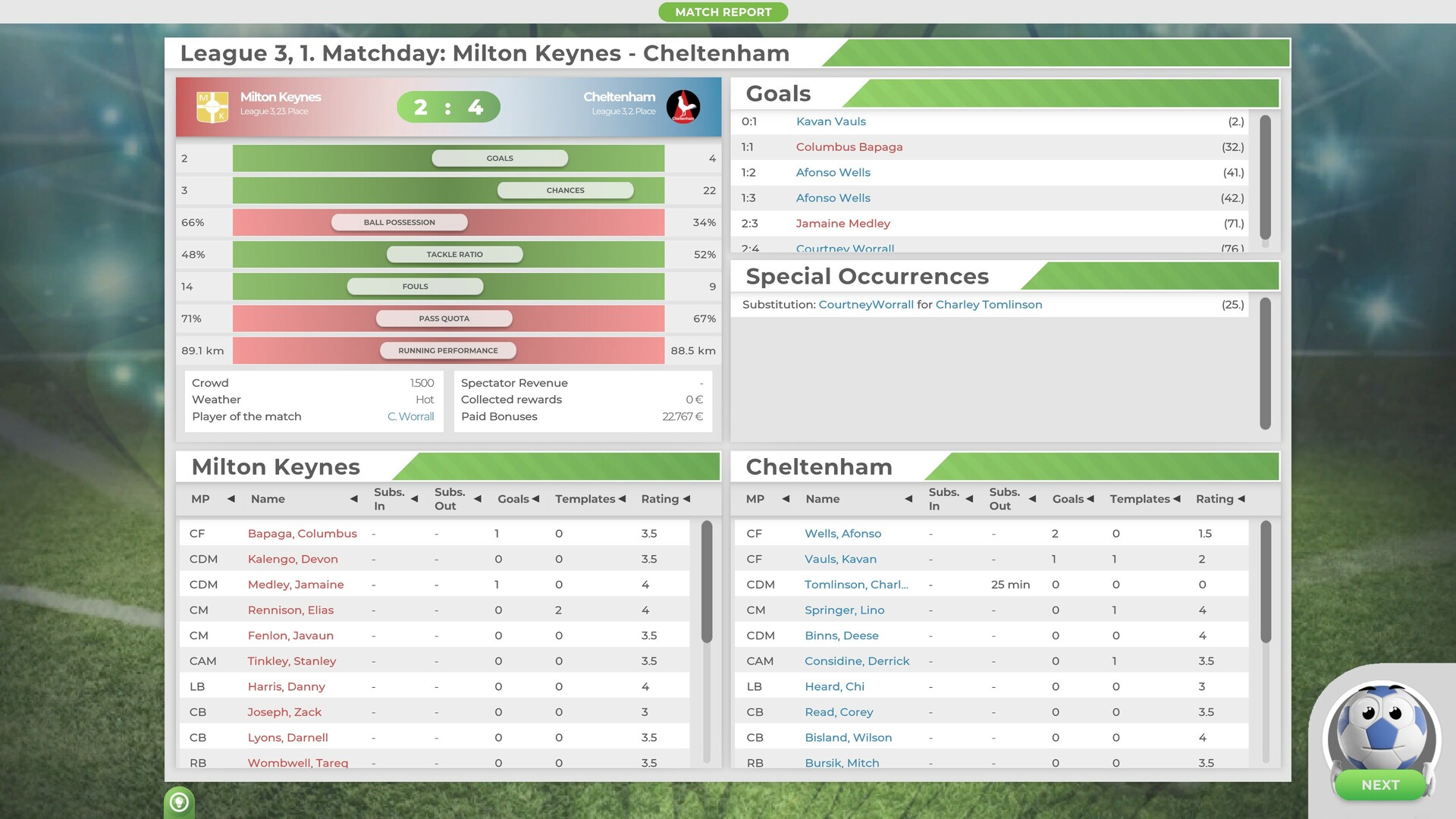
Task: Toggle MP column sort for Cheltenham
Action: click(786, 498)
